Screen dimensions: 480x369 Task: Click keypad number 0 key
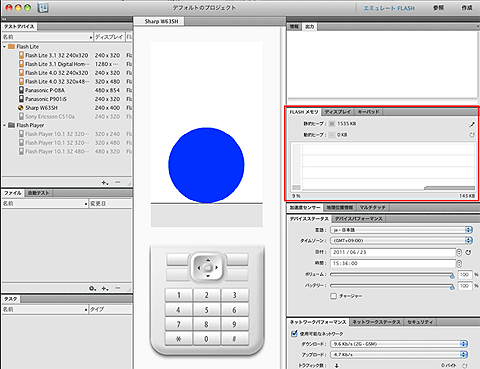(206, 339)
